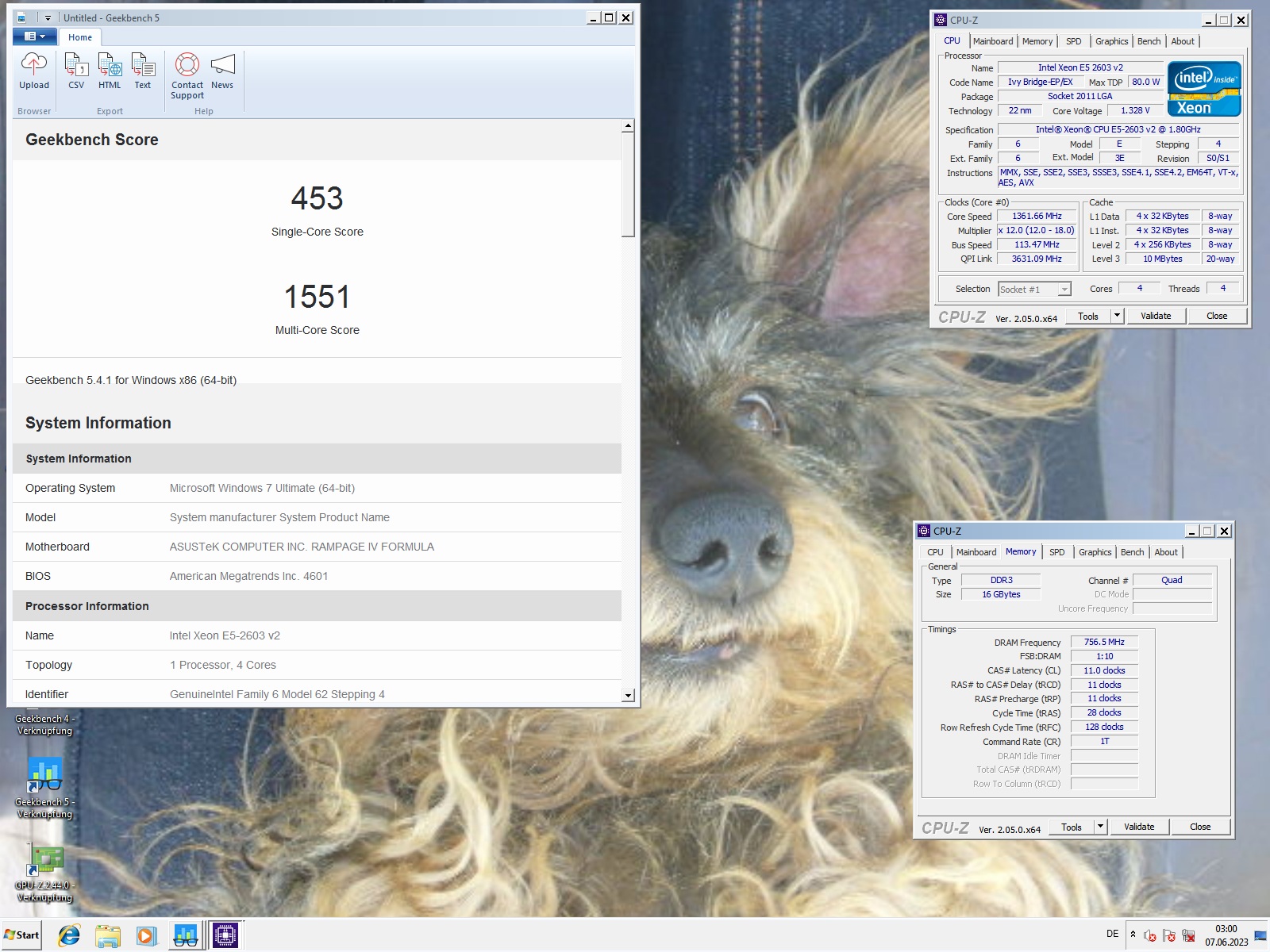Click the Geekbench title bar app icon
The width and height of the screenshot is (1270, 952).
(x=21, y=17)
